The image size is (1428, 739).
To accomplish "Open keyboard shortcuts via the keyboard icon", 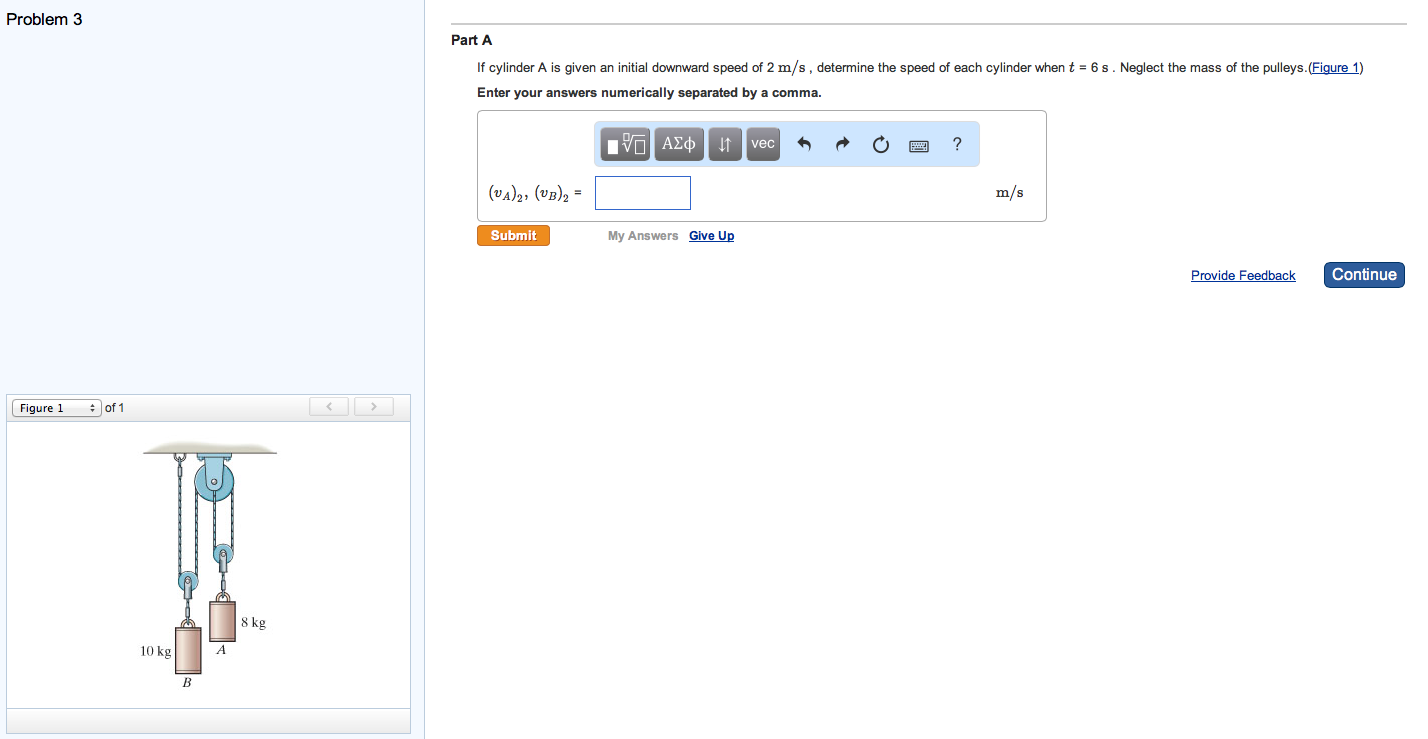I will click(918, 143).
